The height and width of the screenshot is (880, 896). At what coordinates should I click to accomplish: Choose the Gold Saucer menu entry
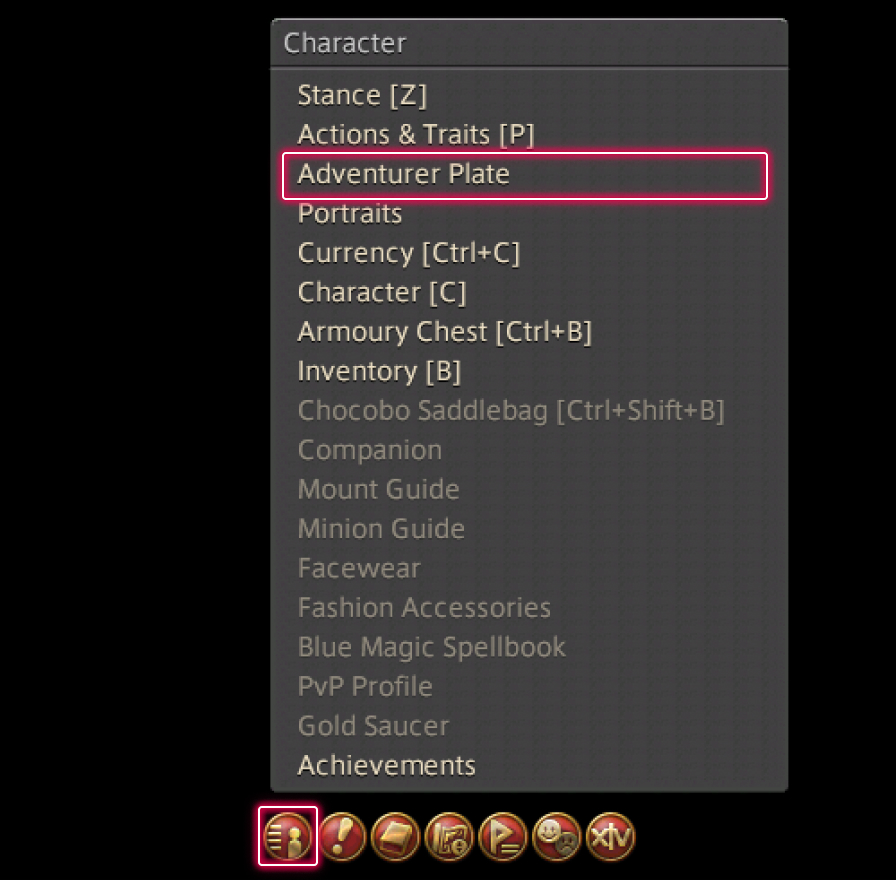pyautogui.click(x=373, y=726)
